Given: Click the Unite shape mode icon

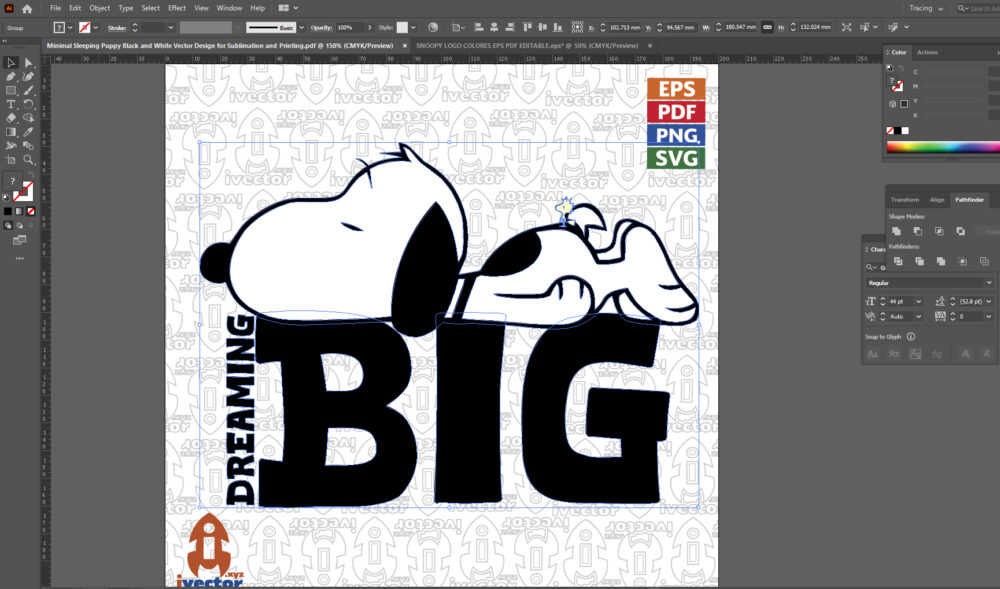Looking at the screenshot, I should click(x=896, y=231).
